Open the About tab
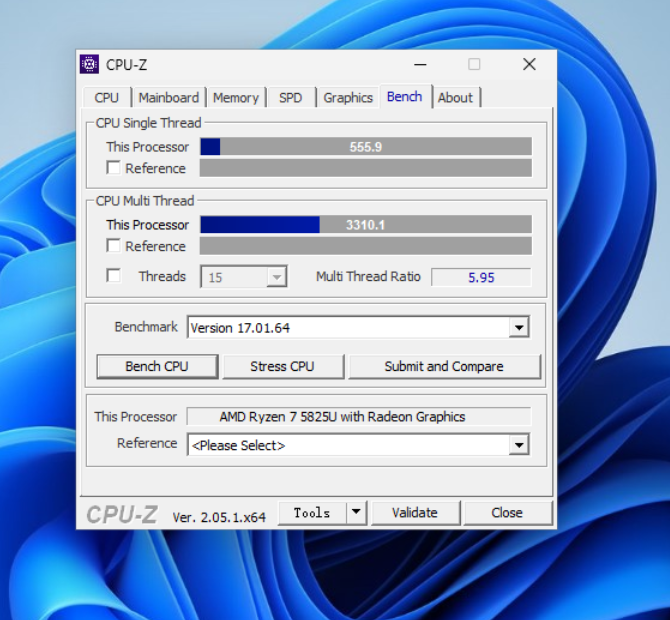 coord(455,97)
